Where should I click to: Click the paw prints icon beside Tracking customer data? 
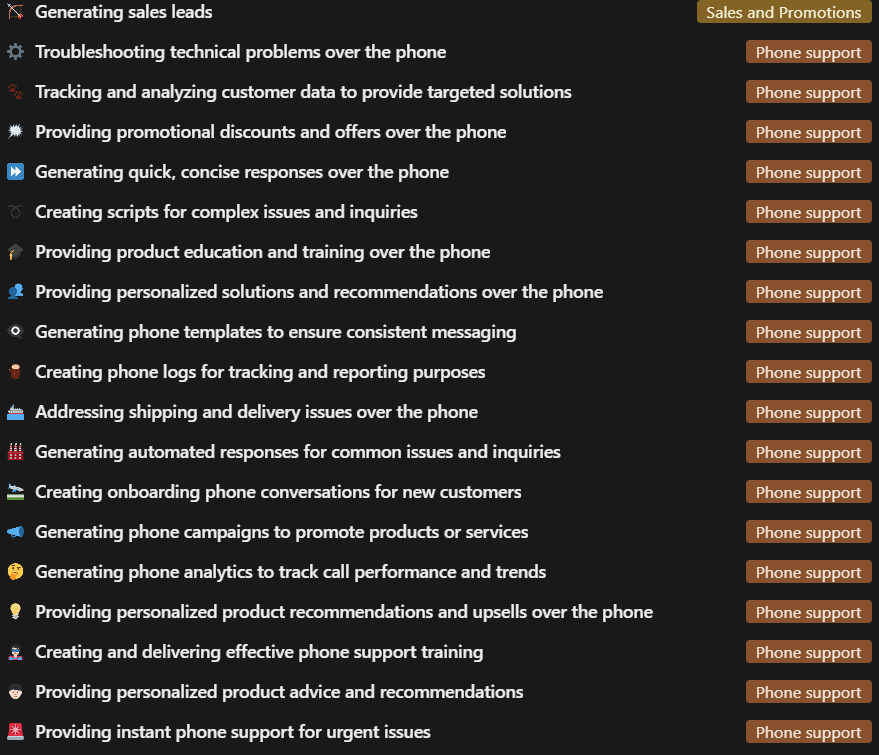coord(14,92)
